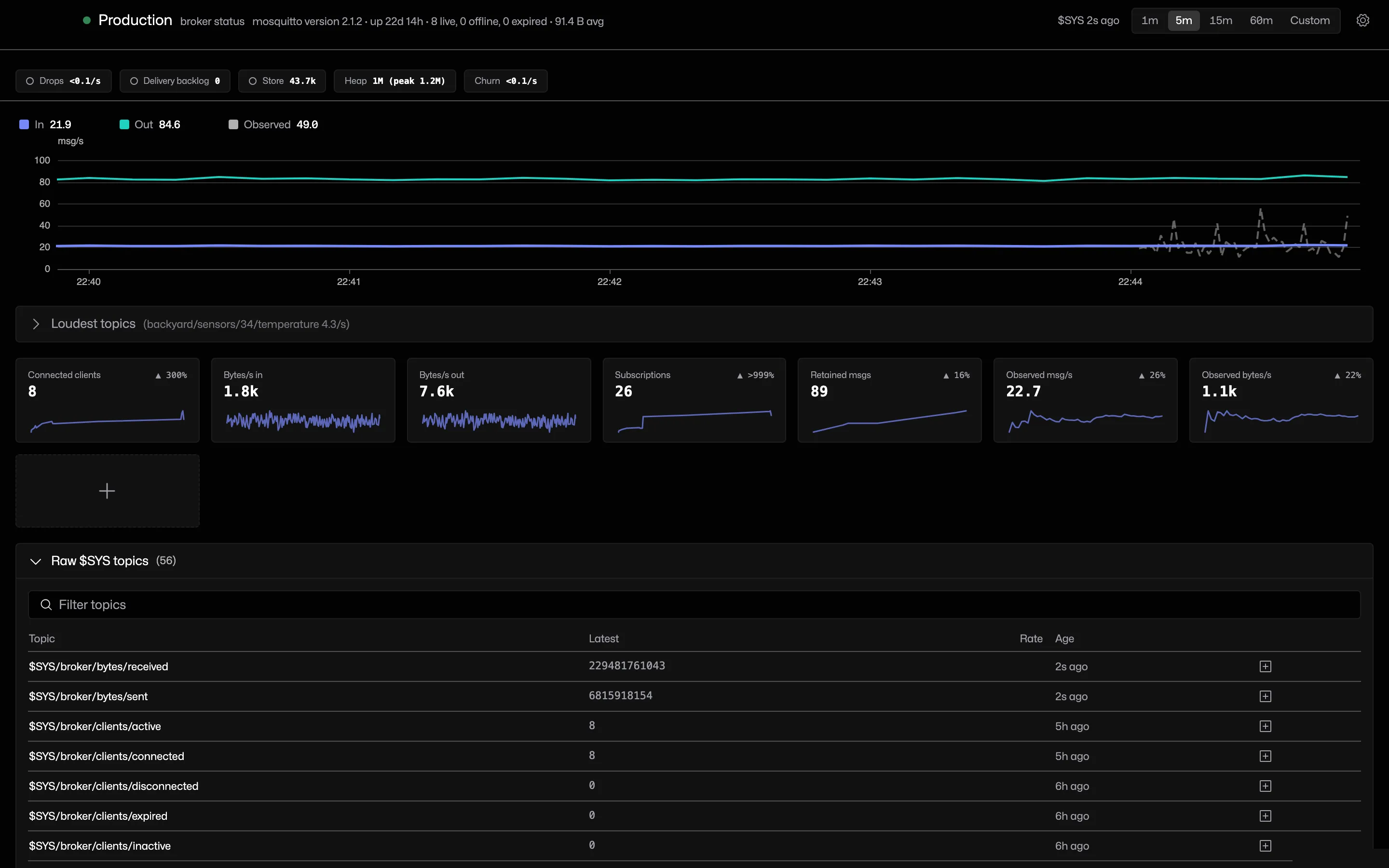The width and height of the screenshot is (1389, 868).
Task: Select the 60m time range
Action: click(1261, 21)
